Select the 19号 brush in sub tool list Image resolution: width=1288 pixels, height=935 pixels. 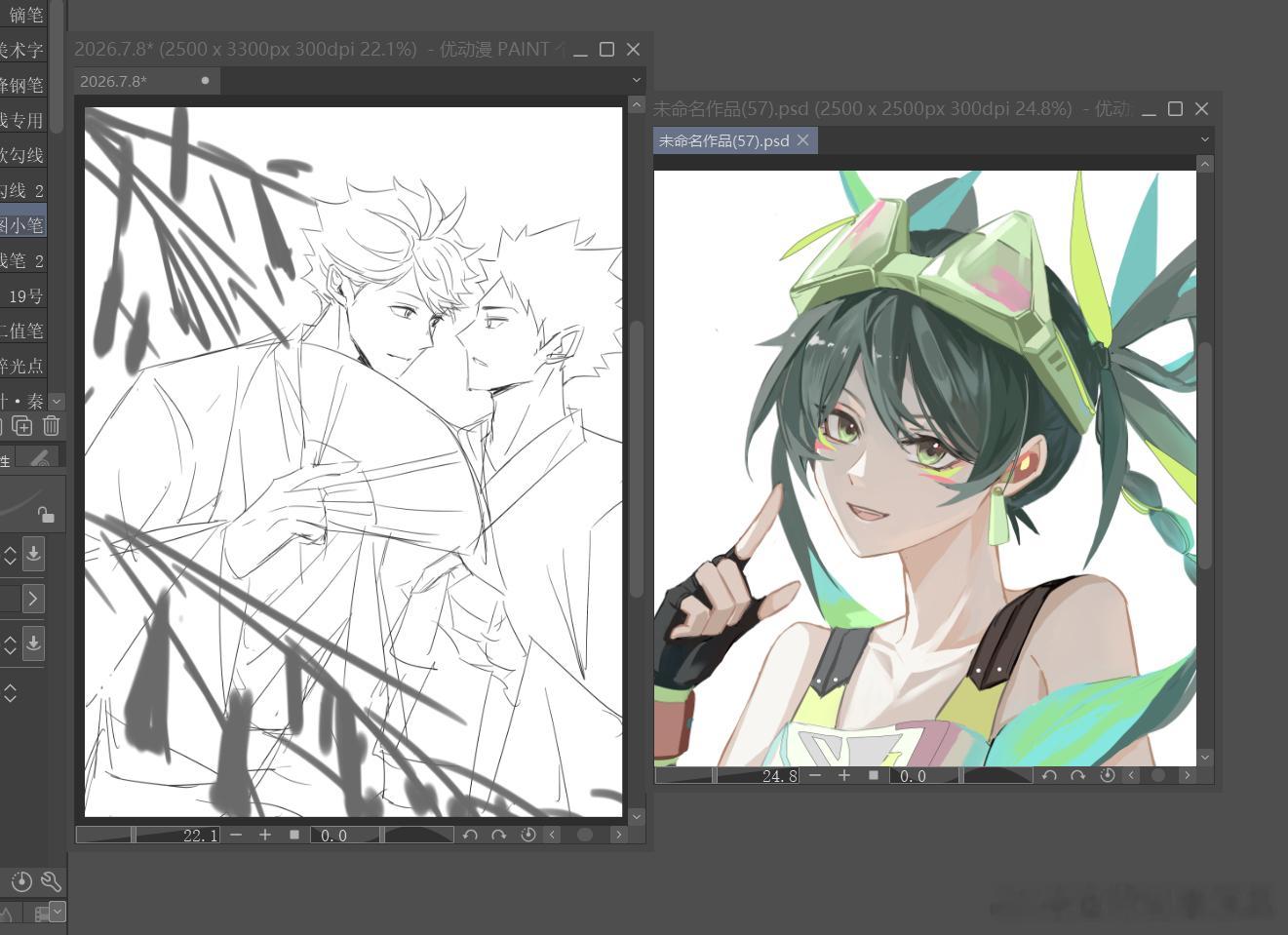click(23, 295)
